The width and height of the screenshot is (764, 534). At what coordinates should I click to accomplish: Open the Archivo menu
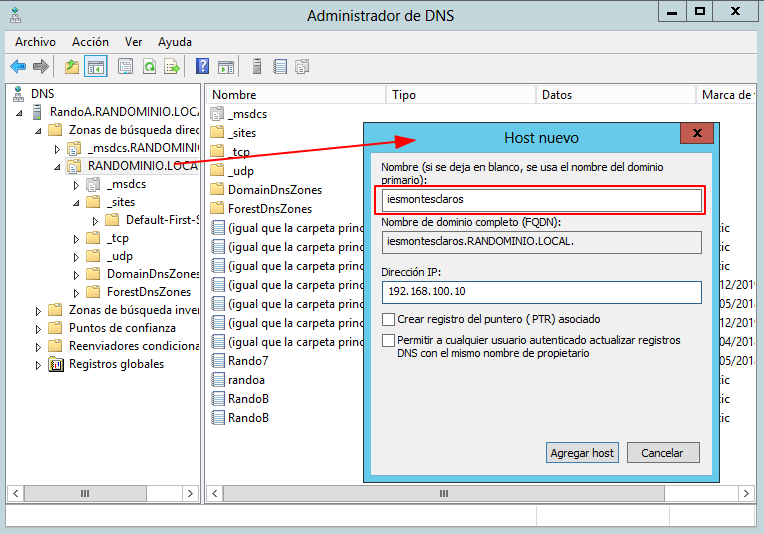click(x=35, y=42)
